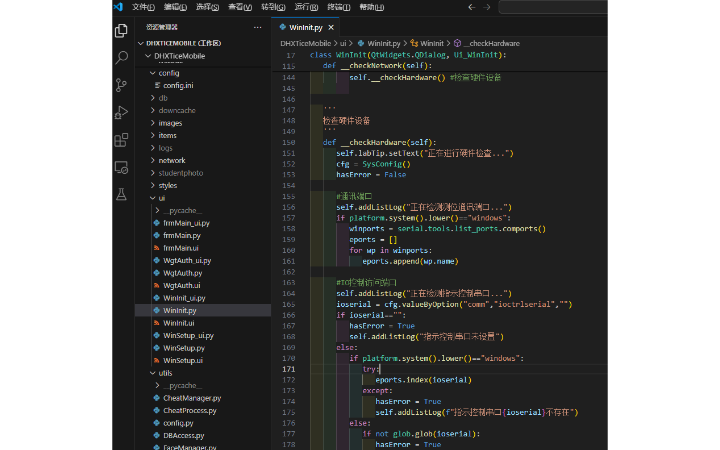Click the WinInit class breadcrumb
This screenshot has width=720, height=450.
428,43
